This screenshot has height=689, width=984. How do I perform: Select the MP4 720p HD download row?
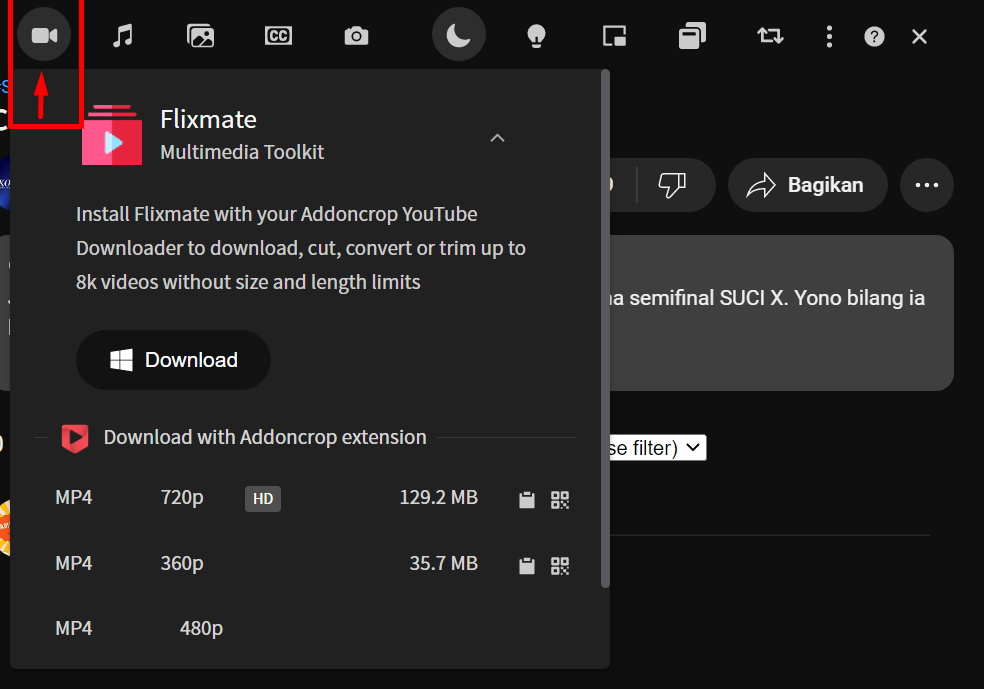coord(312,498)
